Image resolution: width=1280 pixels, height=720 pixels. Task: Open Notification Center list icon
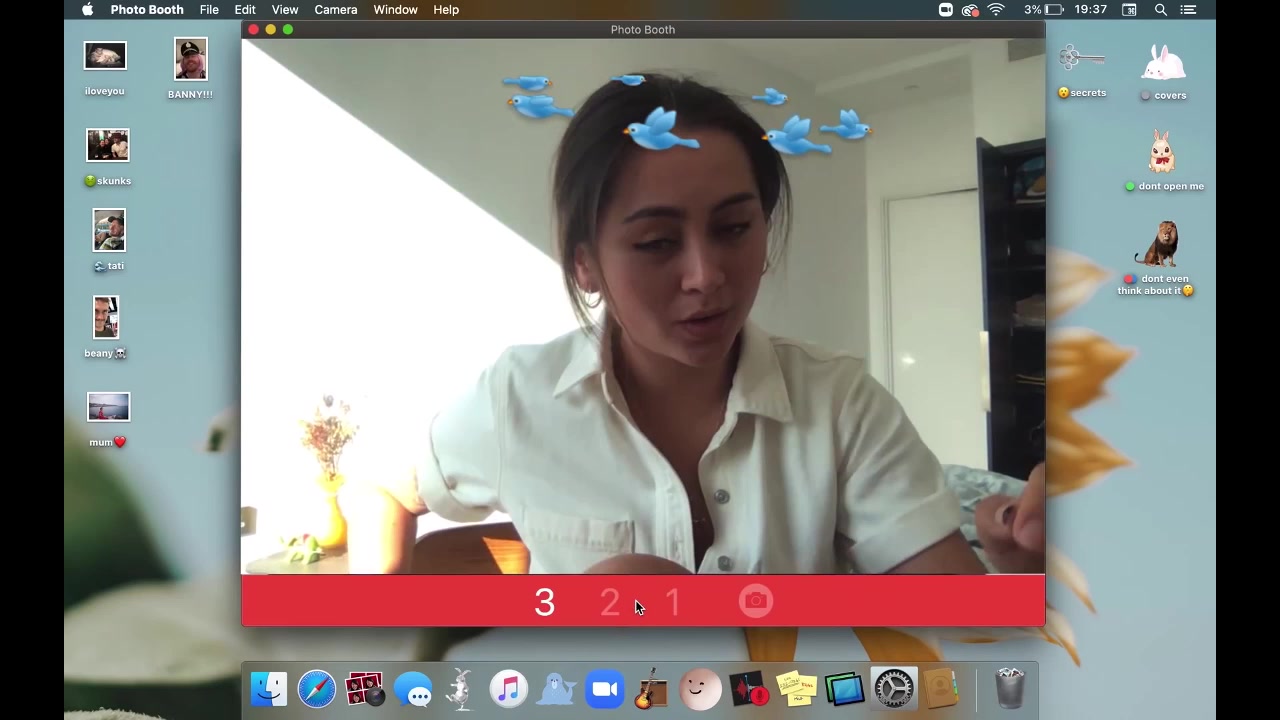1190,9
